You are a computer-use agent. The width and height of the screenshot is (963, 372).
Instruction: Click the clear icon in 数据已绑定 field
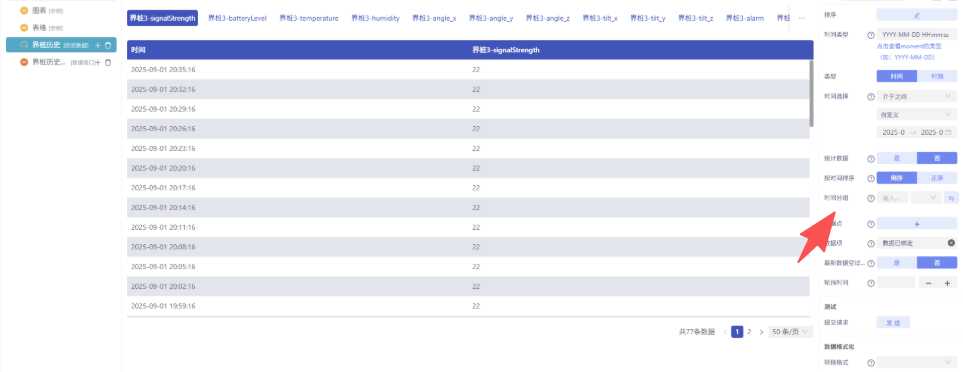coord(951,243)
